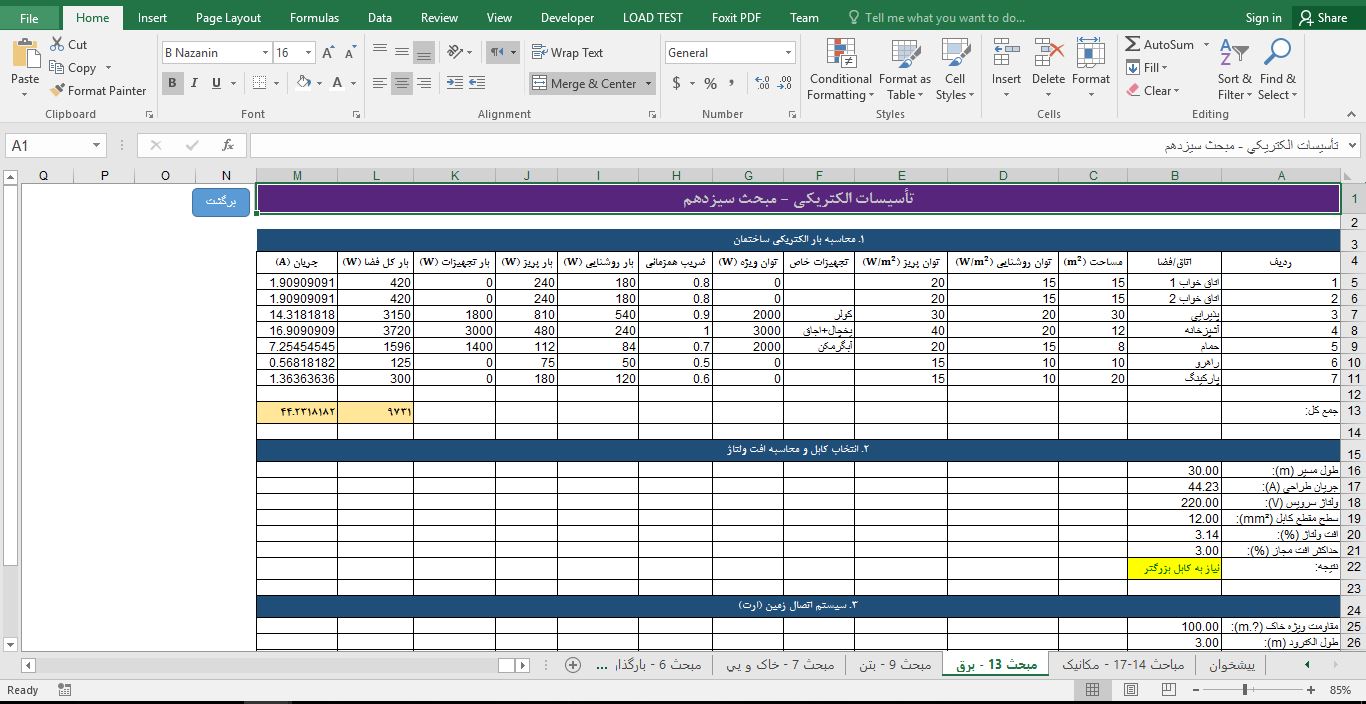Viewport: 1366px width, 704px height.
Task: Click the Tell me what you want field
Action: (944, 17)
